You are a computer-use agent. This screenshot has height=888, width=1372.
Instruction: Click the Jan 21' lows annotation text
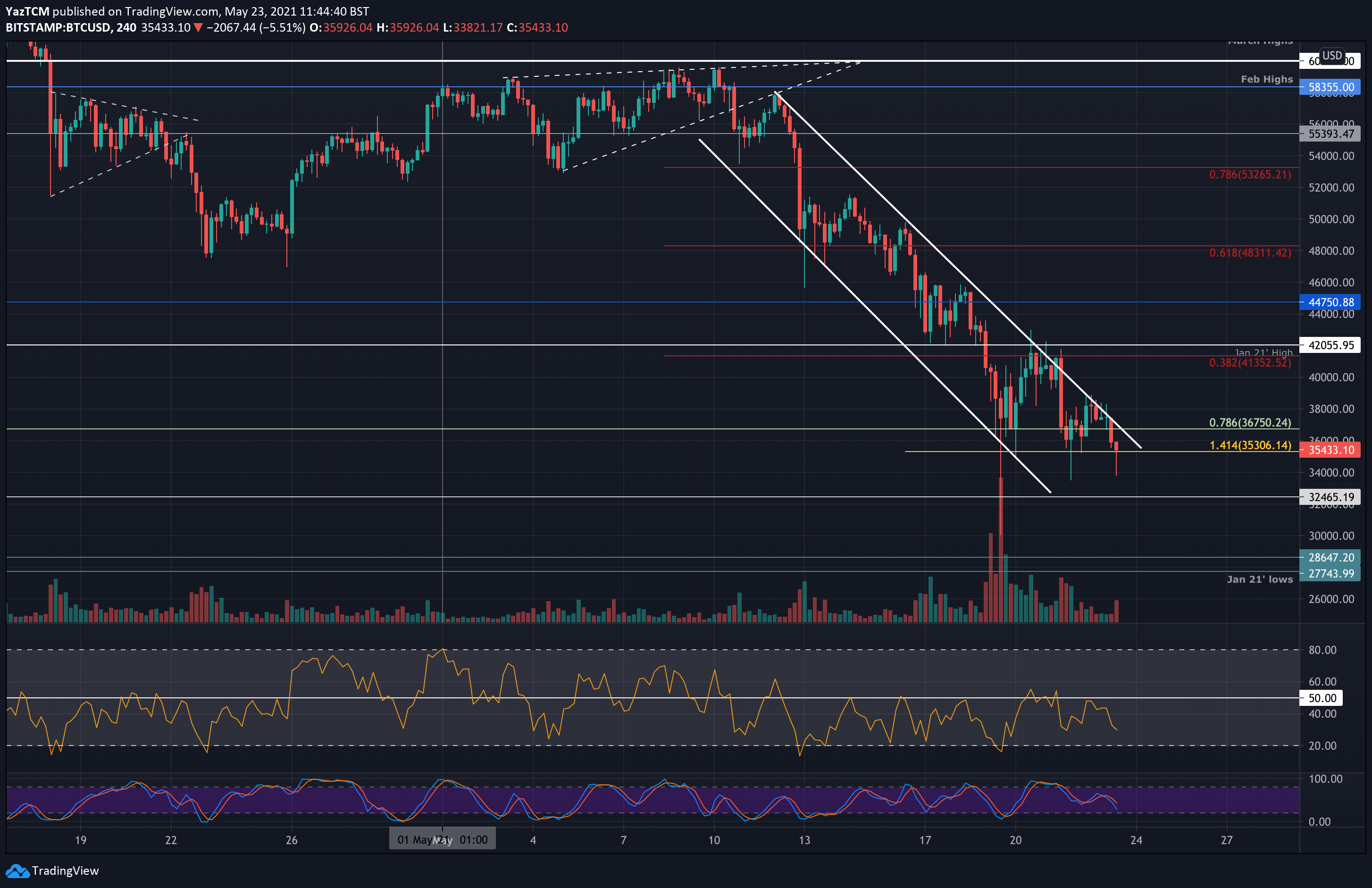1260,579
